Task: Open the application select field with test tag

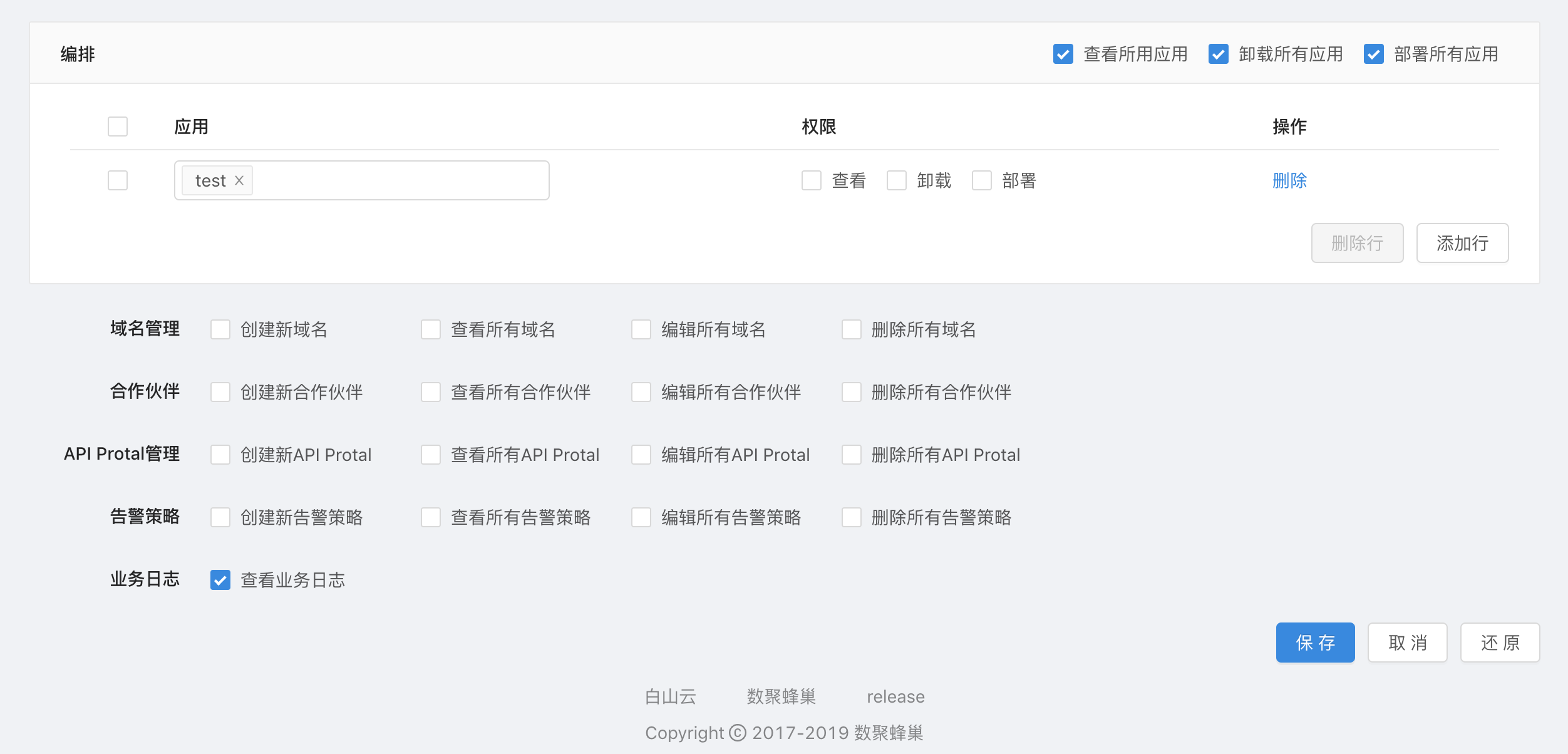Action: tap(401, 180)
